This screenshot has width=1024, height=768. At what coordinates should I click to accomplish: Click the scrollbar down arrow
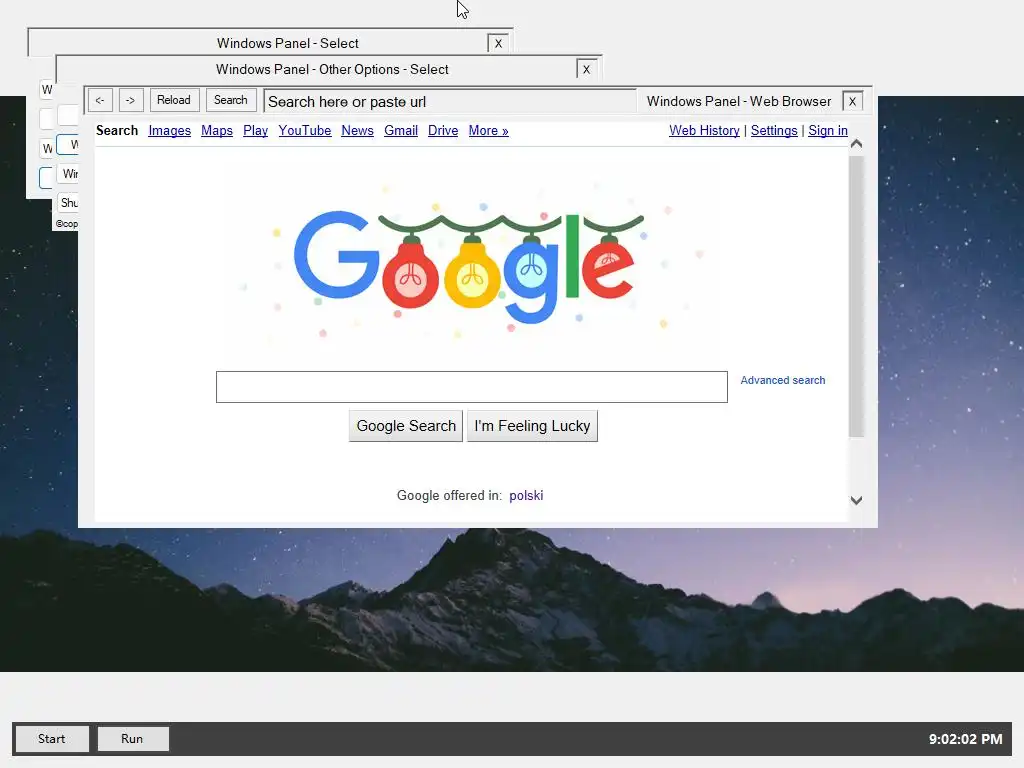[x=856, y=500]
